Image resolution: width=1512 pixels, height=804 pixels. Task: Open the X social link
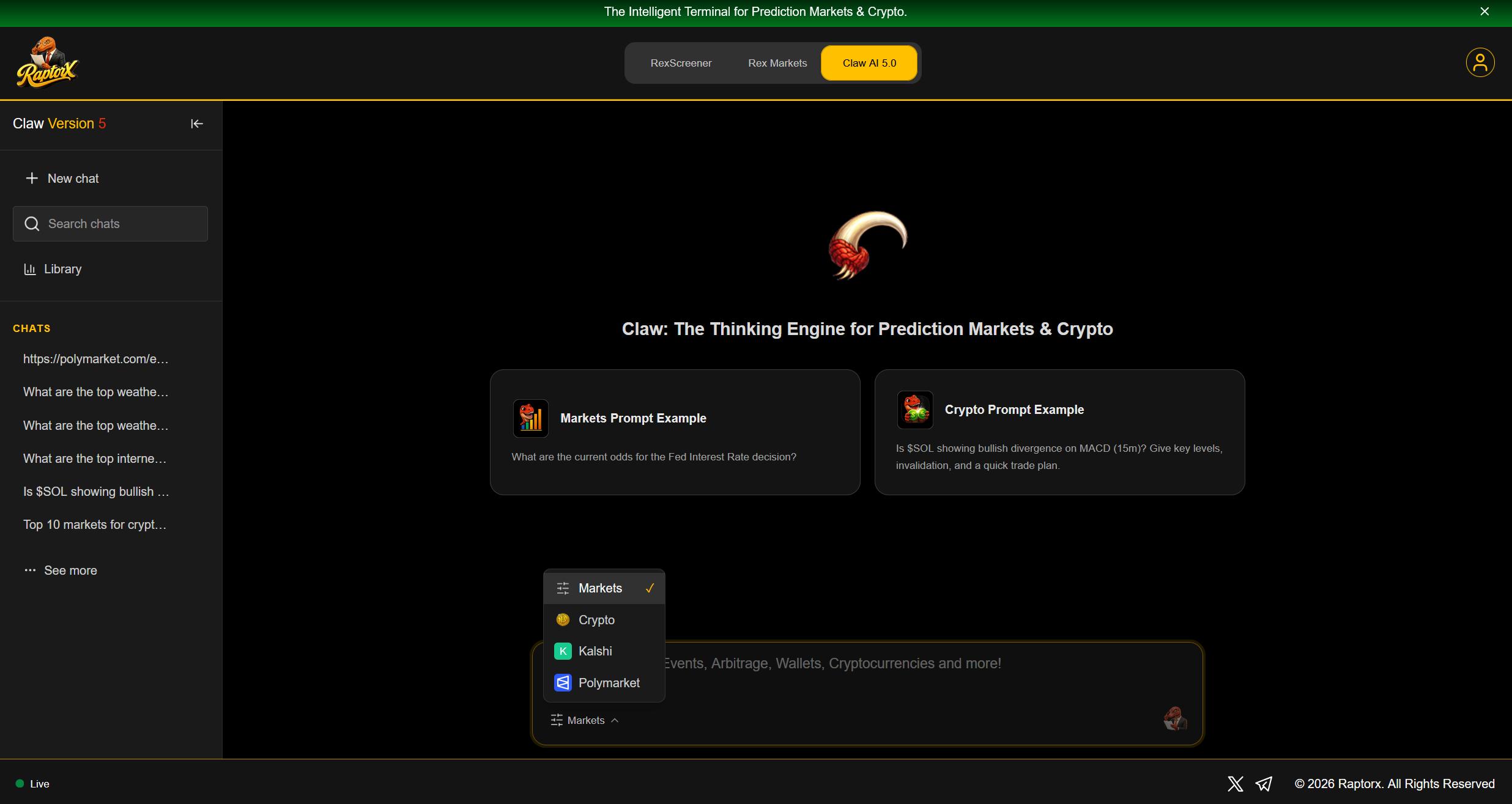pyautogui.click(x=1235, y=784)
